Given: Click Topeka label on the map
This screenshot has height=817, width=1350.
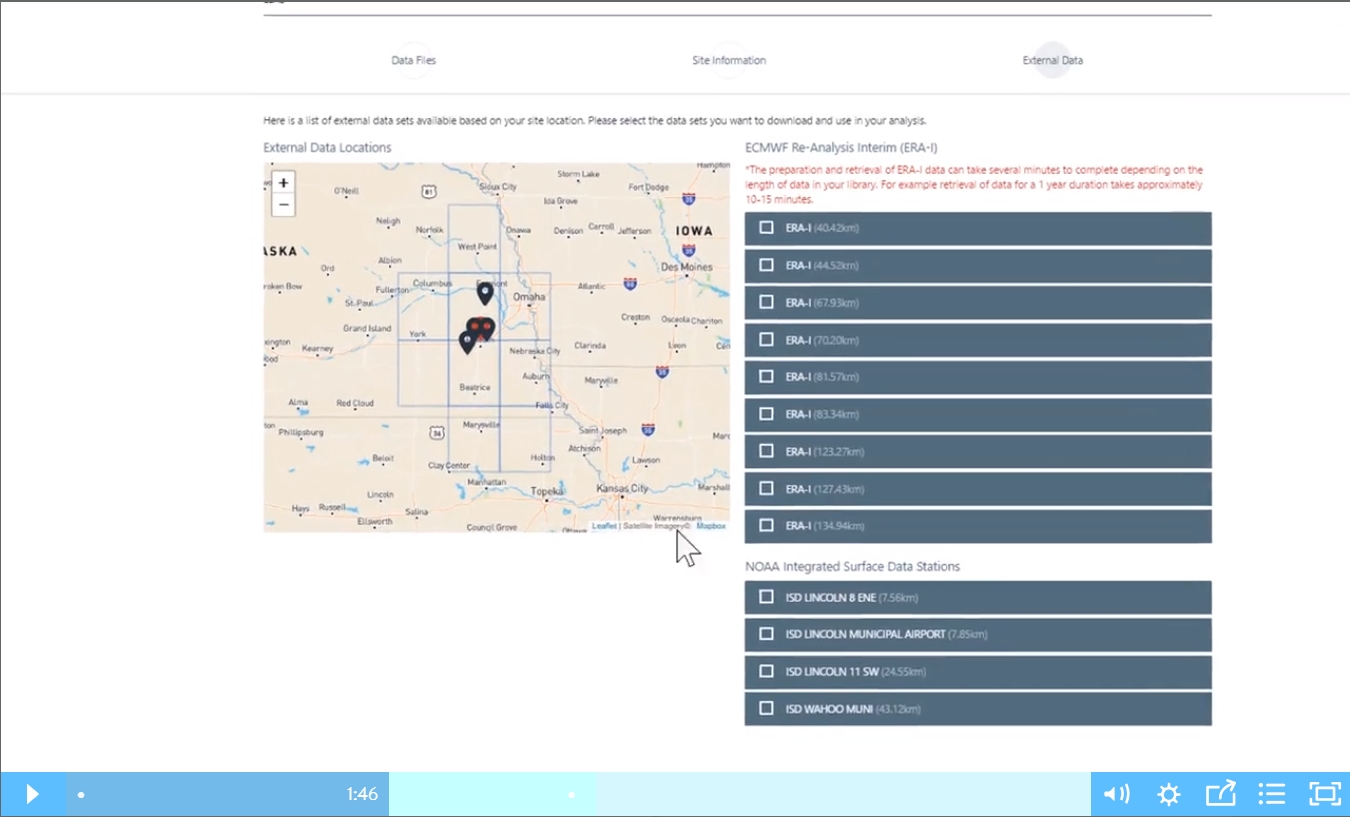Looking at the screenshot, I should 547,491.
